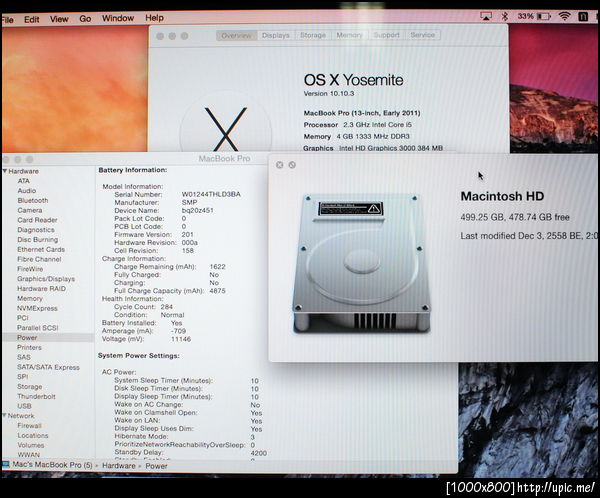Select Parallel SCSI in the sidebar
600x498 pixels.
pos(38,328)
